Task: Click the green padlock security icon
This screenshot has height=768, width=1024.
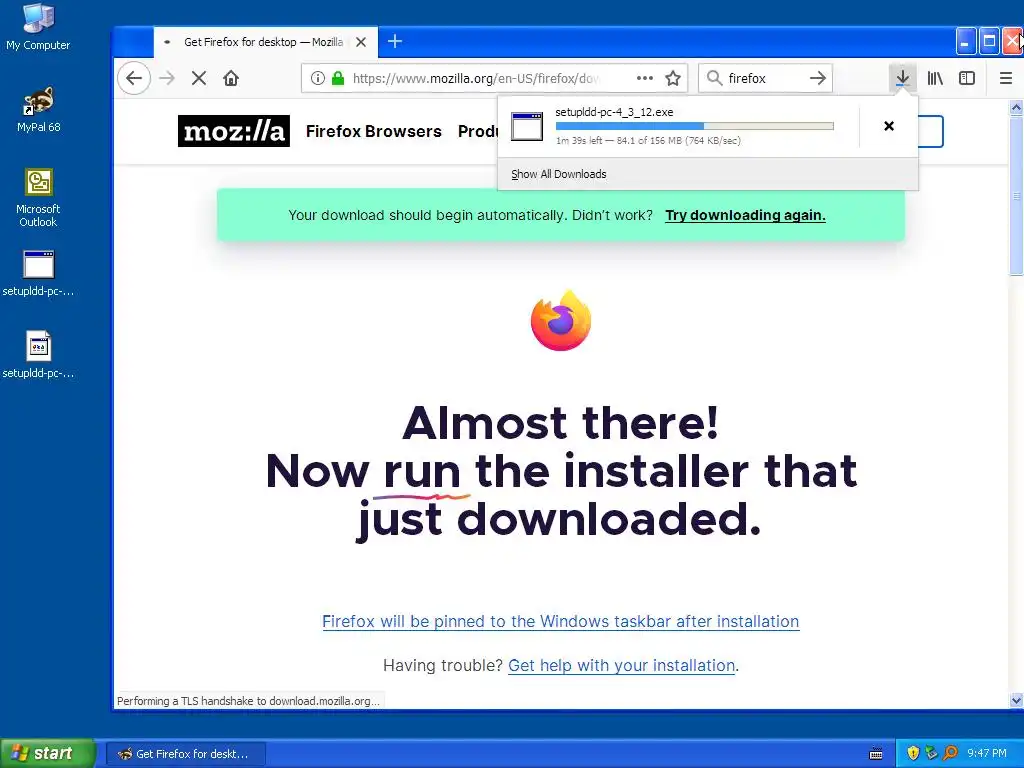Action: 338,78
